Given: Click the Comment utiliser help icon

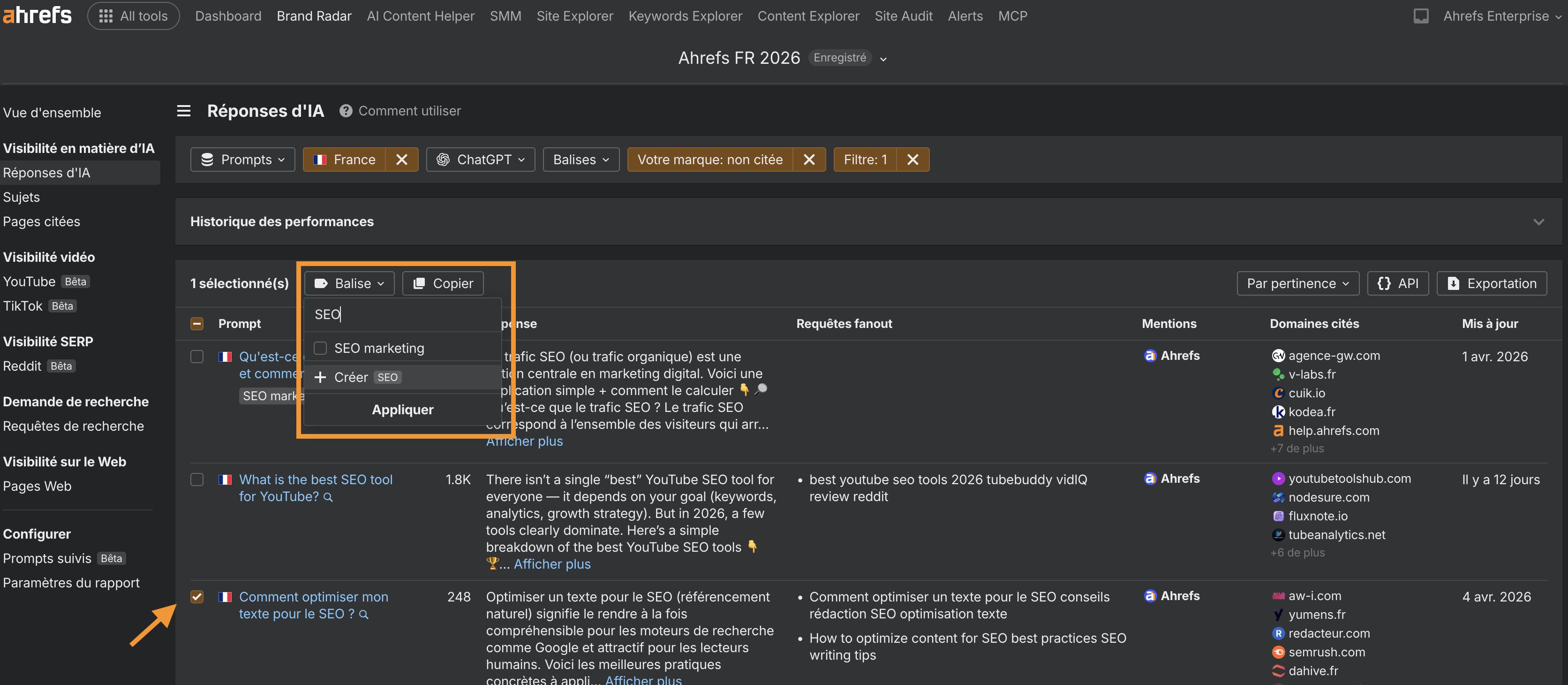Looking at the screenshot, I should pos(346,111).
